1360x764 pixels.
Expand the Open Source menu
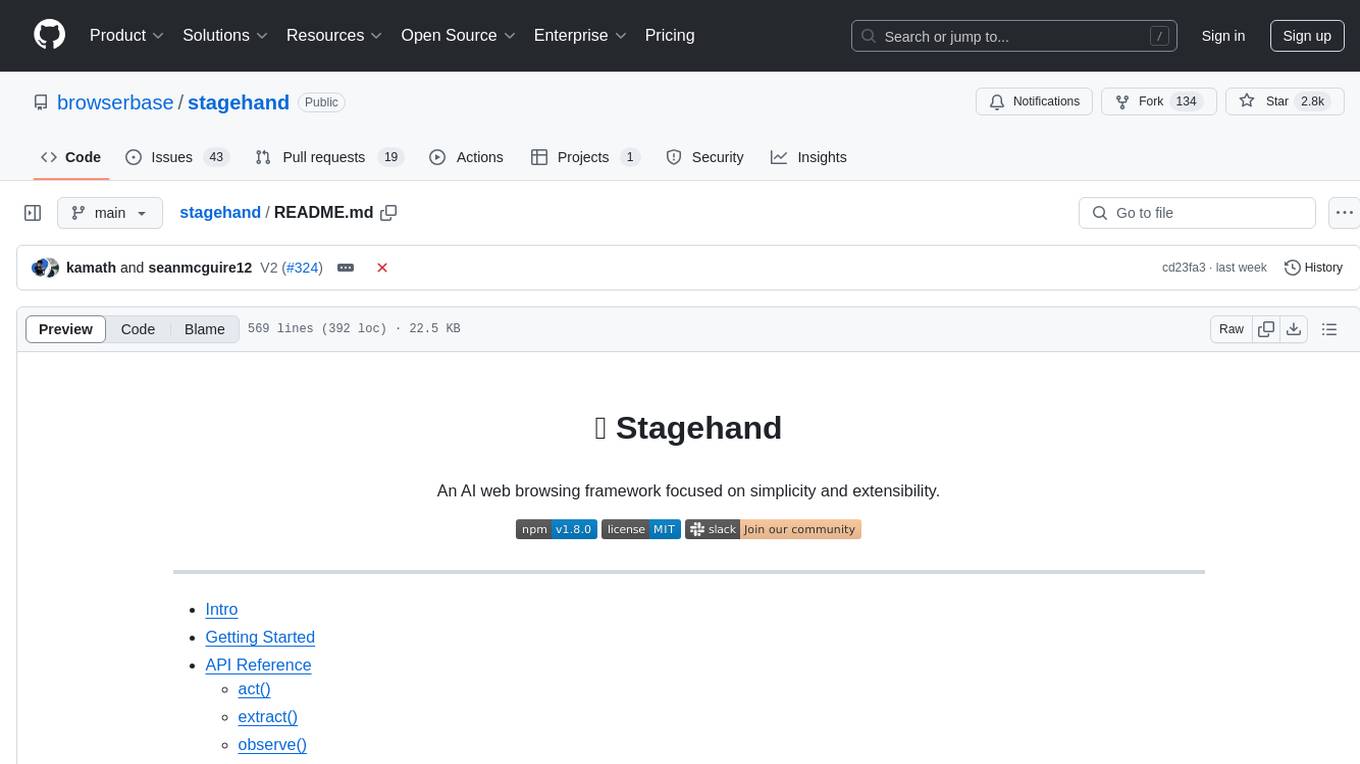[x=458, y=35]
